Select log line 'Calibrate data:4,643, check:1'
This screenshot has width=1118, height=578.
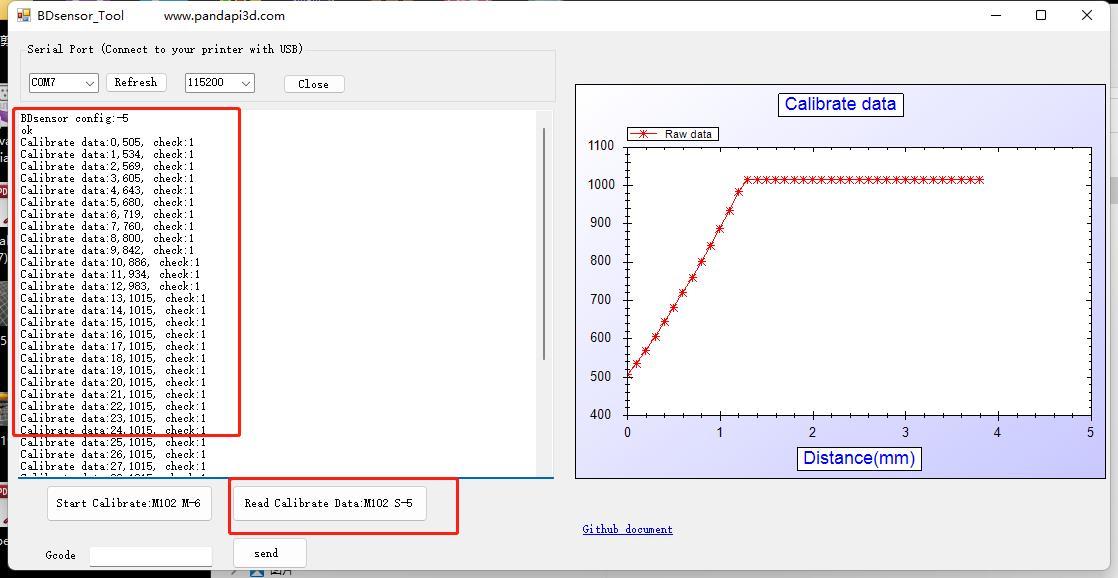tap(107, 190)
